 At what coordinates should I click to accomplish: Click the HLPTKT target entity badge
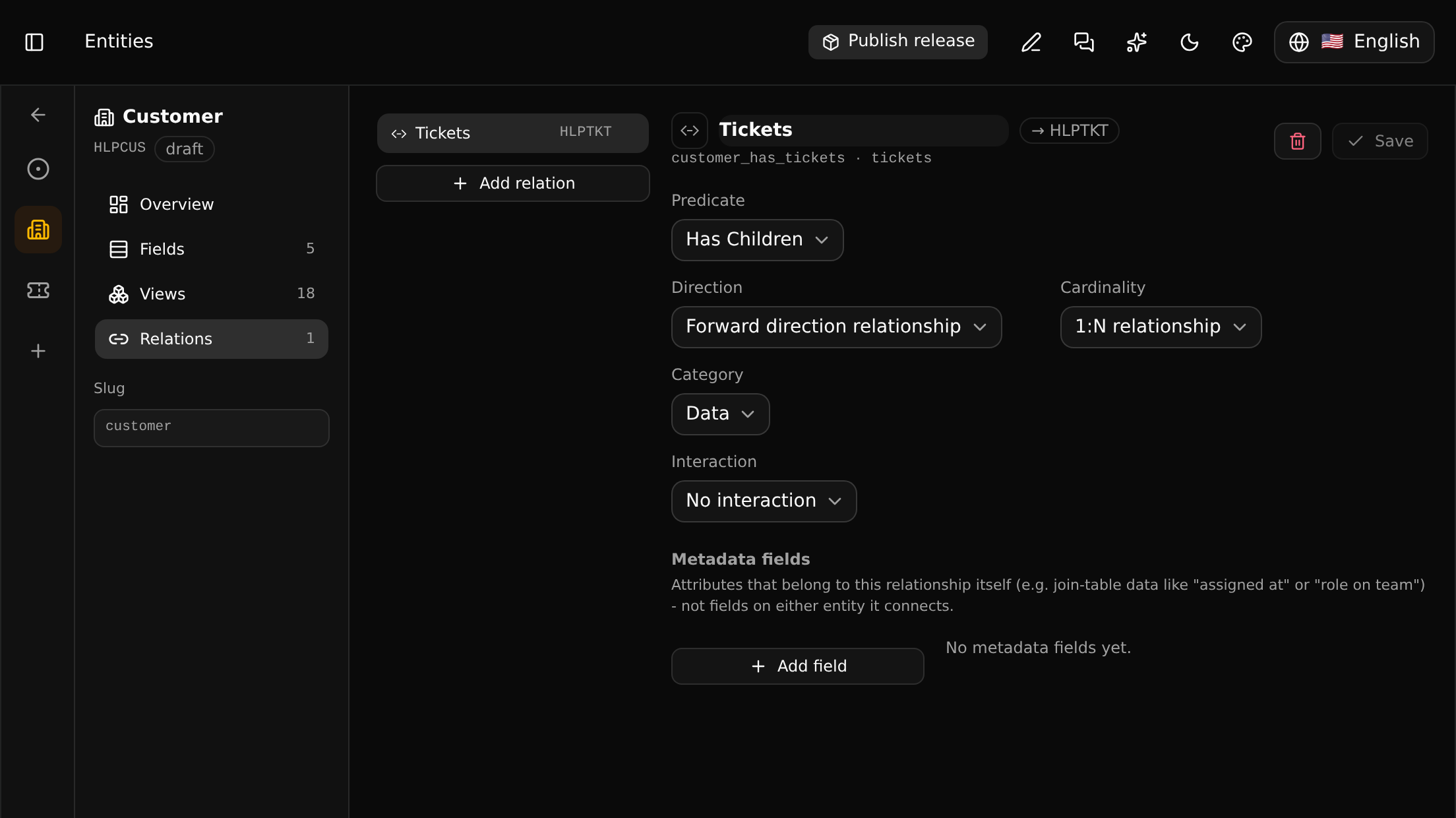[x=1070, y=131]
